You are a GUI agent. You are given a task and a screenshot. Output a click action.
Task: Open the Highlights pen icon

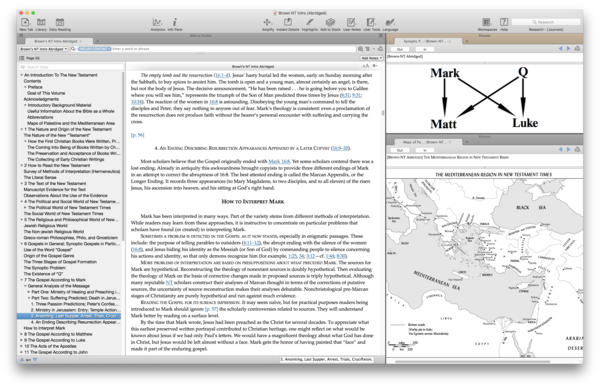tap(310, 23)
